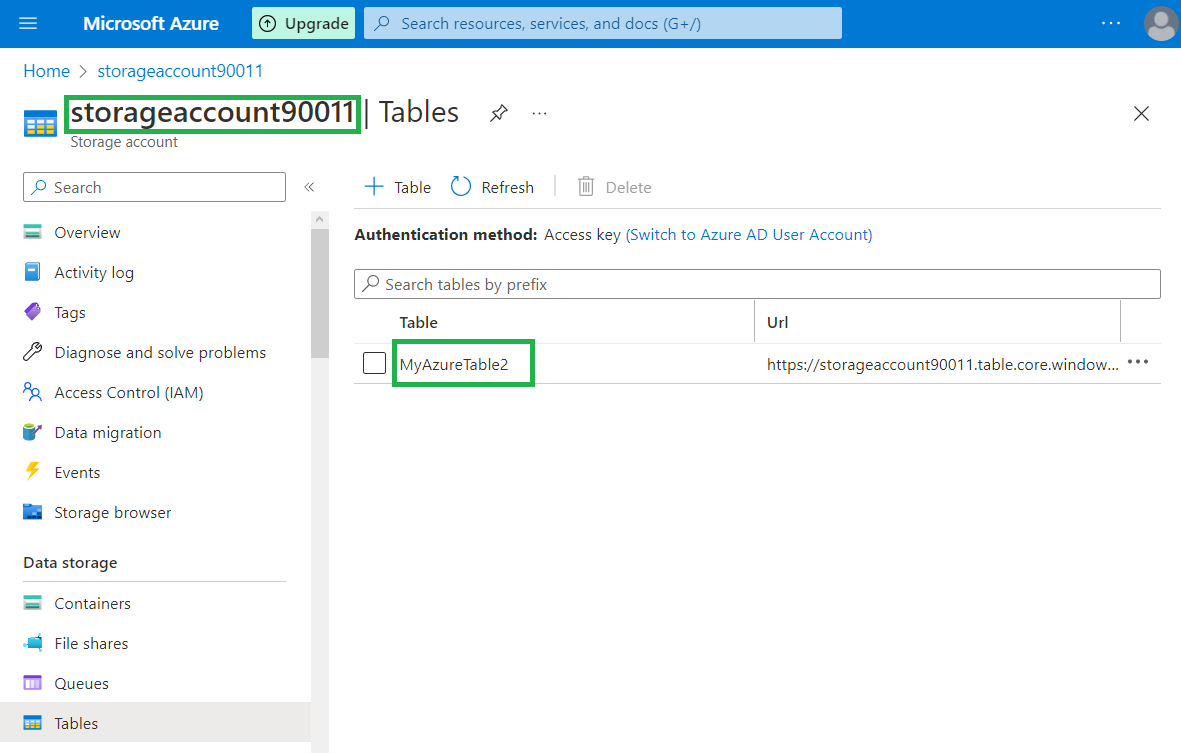
Task: Open the Azure portal hamburger menu
Action: pyautogui.click(x=28, y=23)
